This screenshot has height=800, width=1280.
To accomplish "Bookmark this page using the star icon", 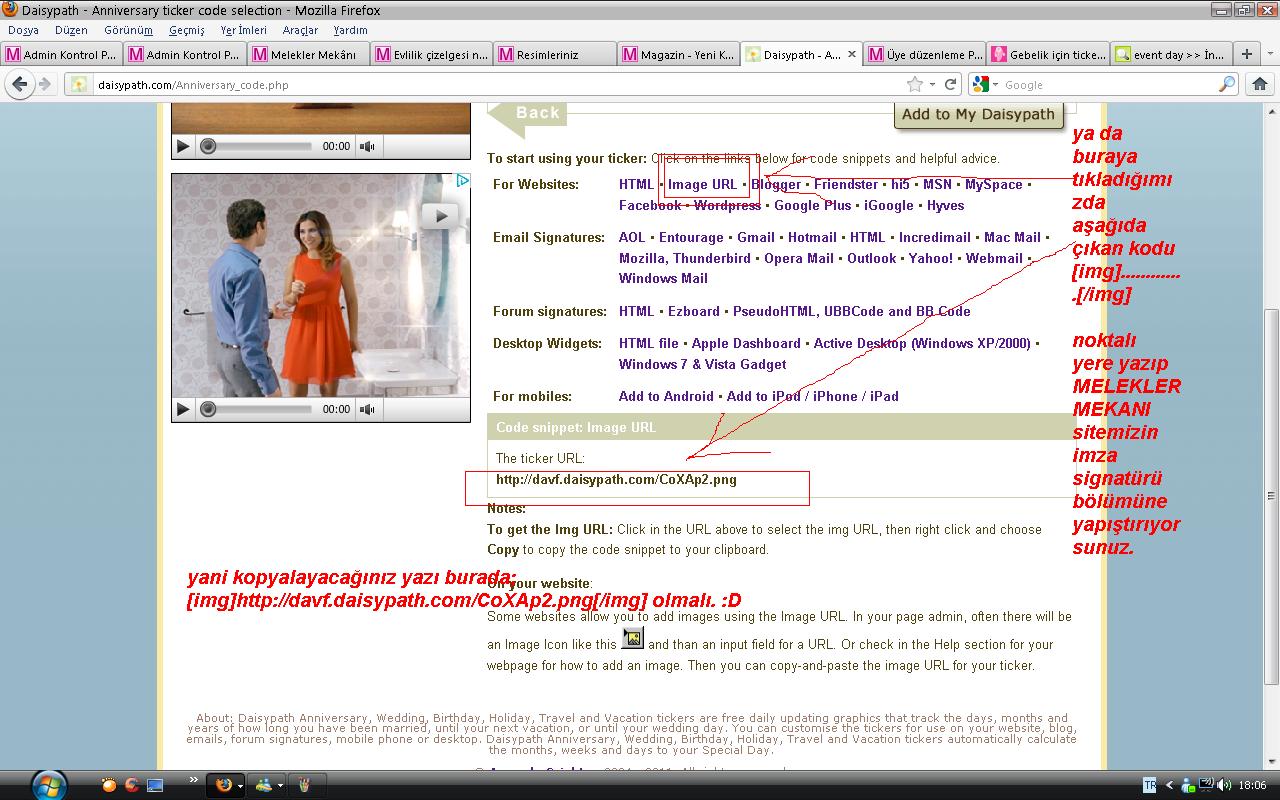I will (x=914, y=85).
